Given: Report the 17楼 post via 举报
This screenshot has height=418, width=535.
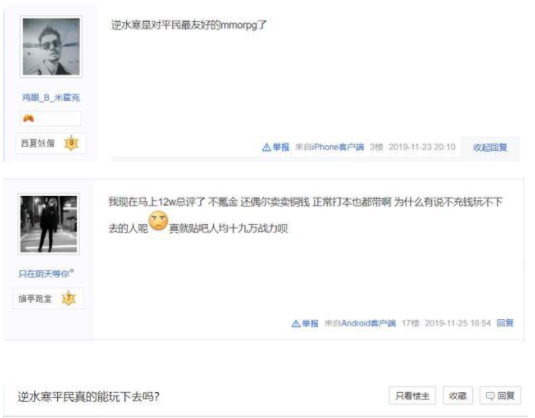Looking at the screenshot, I should point(310,323).
